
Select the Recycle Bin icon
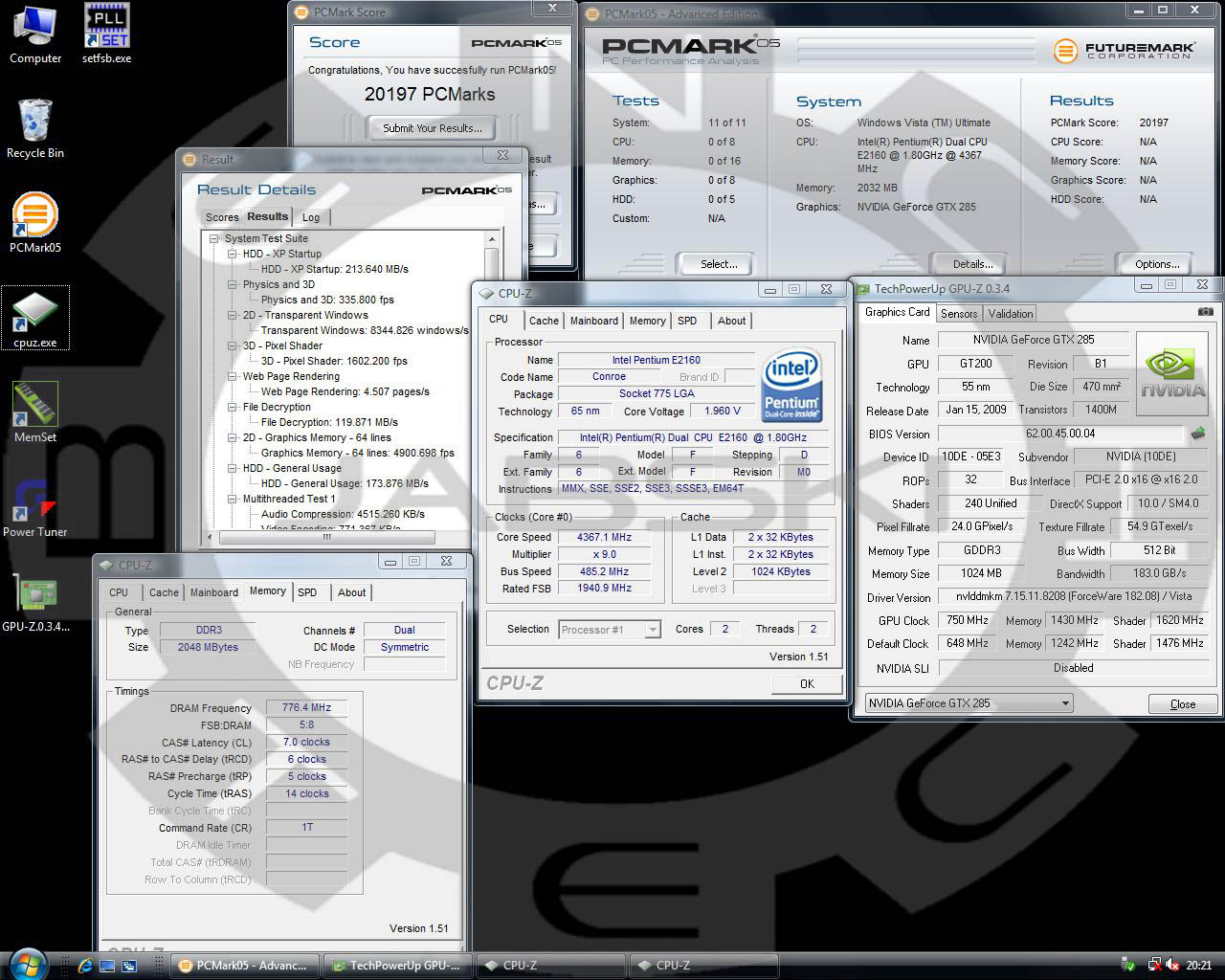click(35, 128)
